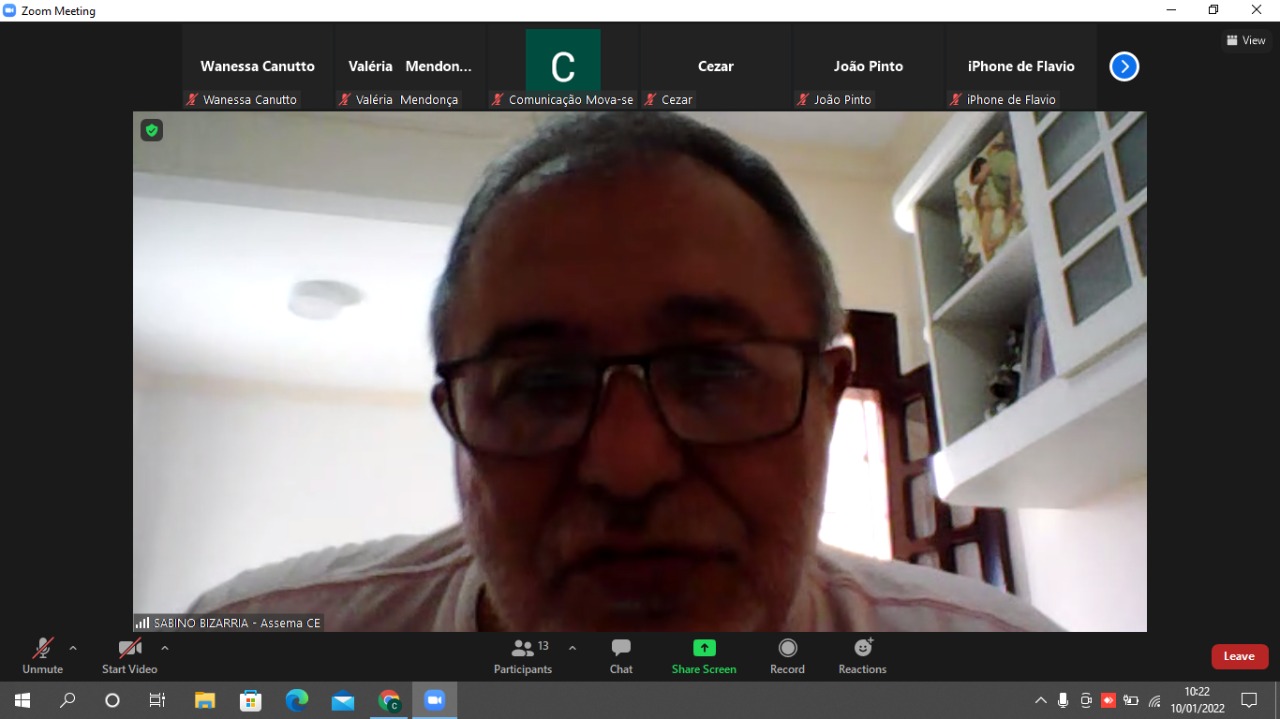Image resolution: width=1280 pixels, height=719 pixels.
Task: Show hidden system tray icons
Action: 1041,700
